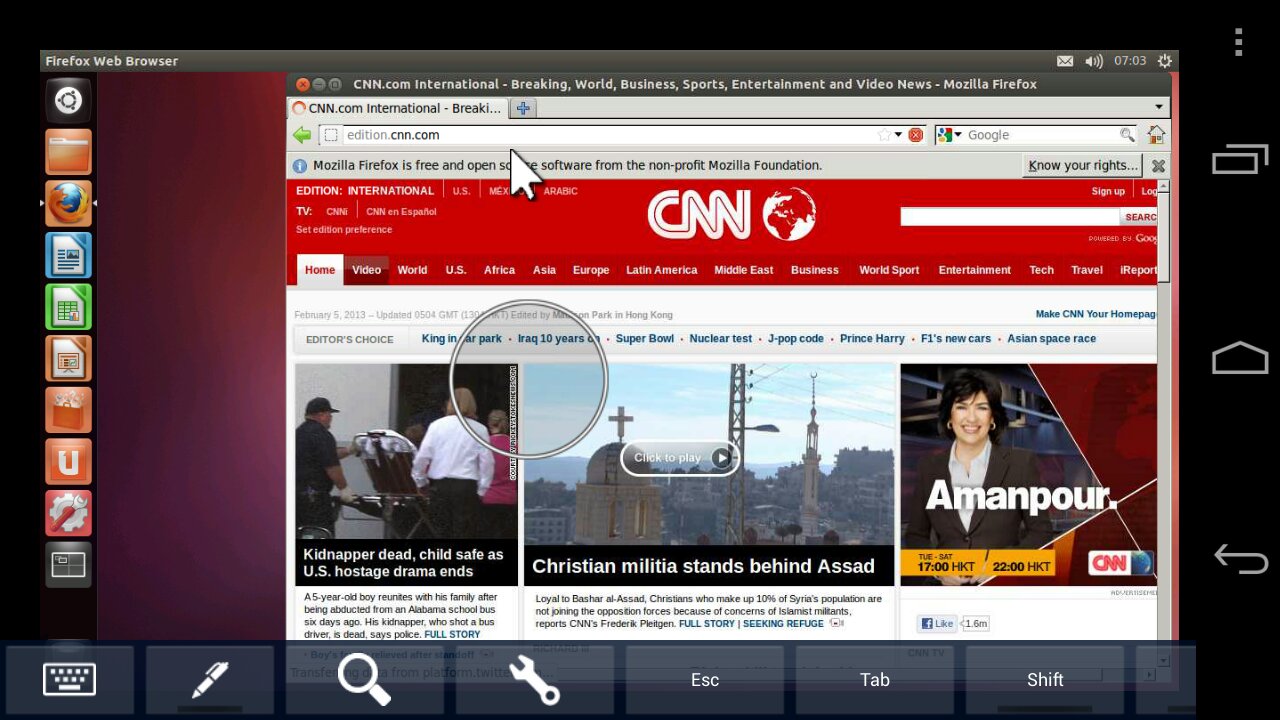
Task: Click search magnifier in Google box
Action: (x=1127, y=135)
